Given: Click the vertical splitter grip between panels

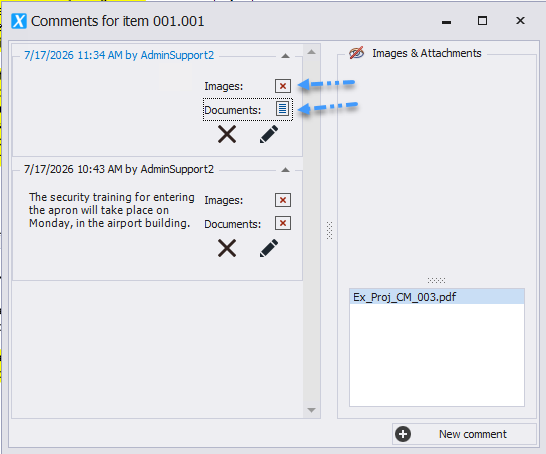Looking at the screenshot, I should (329, 230).
